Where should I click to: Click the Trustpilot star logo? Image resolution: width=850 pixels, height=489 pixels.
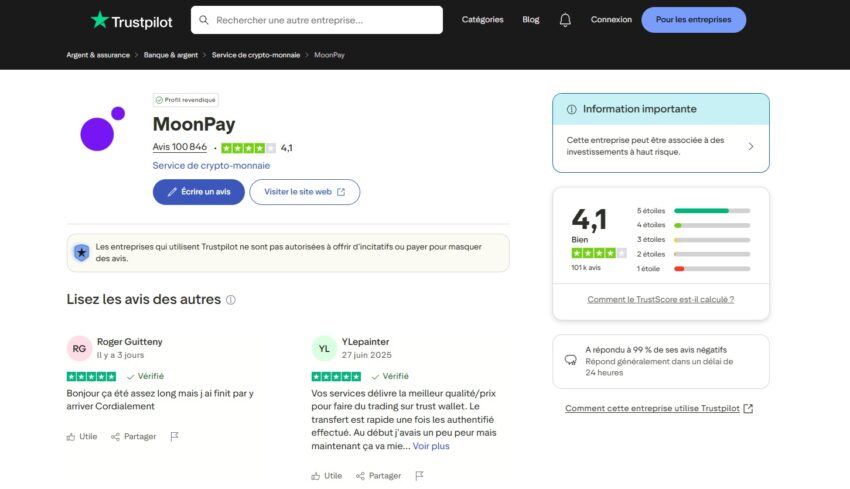pos(100,20)
